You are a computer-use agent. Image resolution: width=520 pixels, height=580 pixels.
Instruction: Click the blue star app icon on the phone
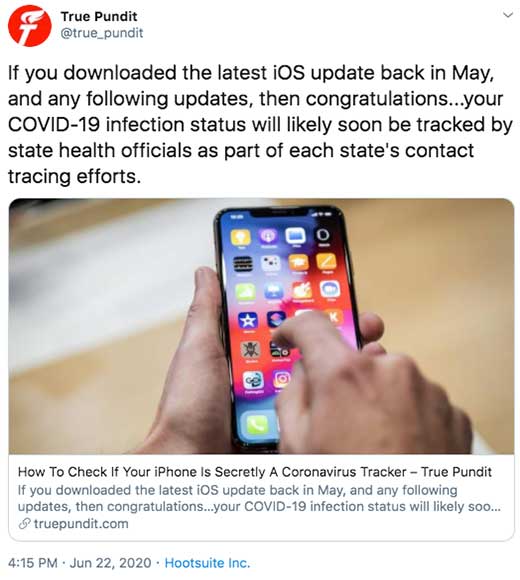pos(248,320)
